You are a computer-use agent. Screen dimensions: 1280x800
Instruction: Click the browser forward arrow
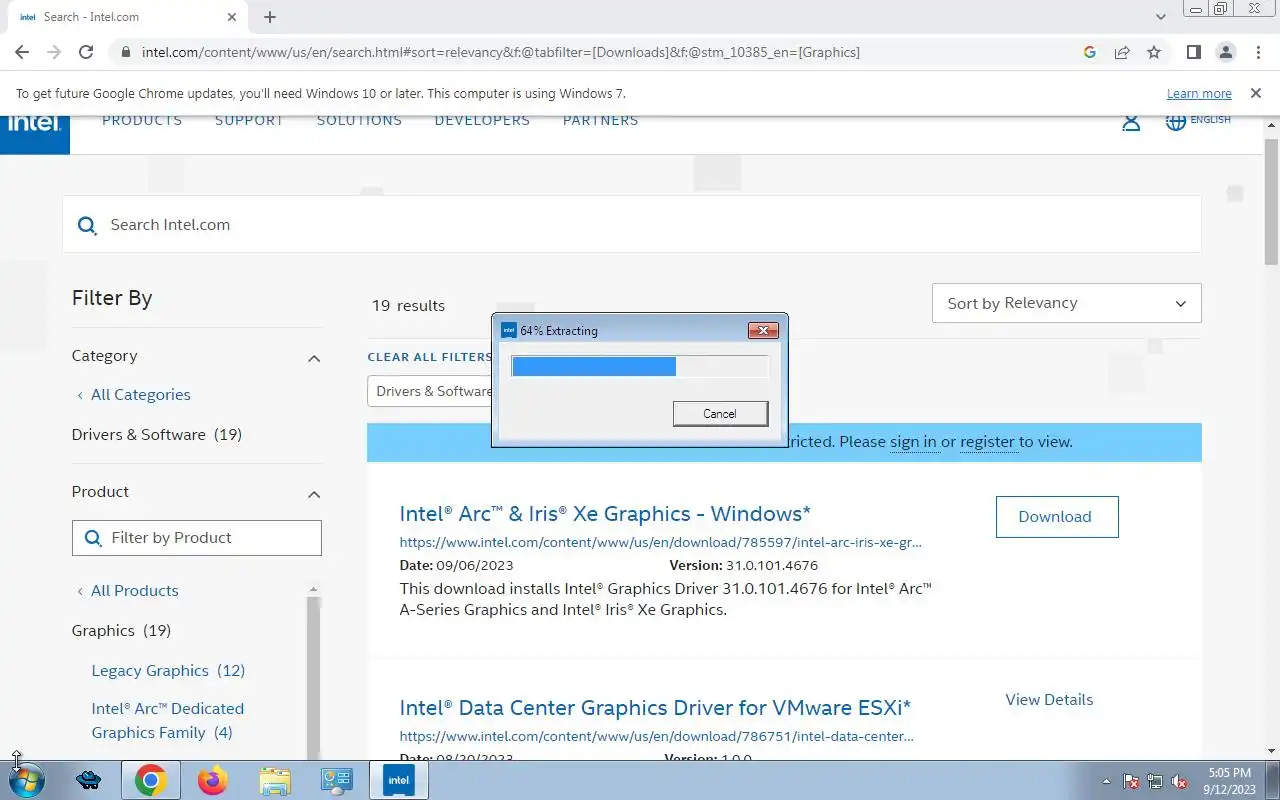(54, 52)
